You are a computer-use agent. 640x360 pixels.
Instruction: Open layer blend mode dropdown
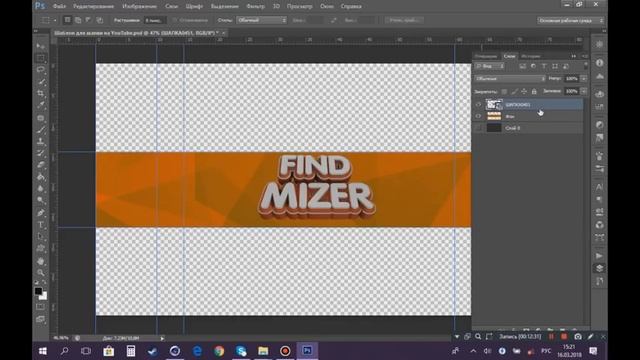(510, 79)
